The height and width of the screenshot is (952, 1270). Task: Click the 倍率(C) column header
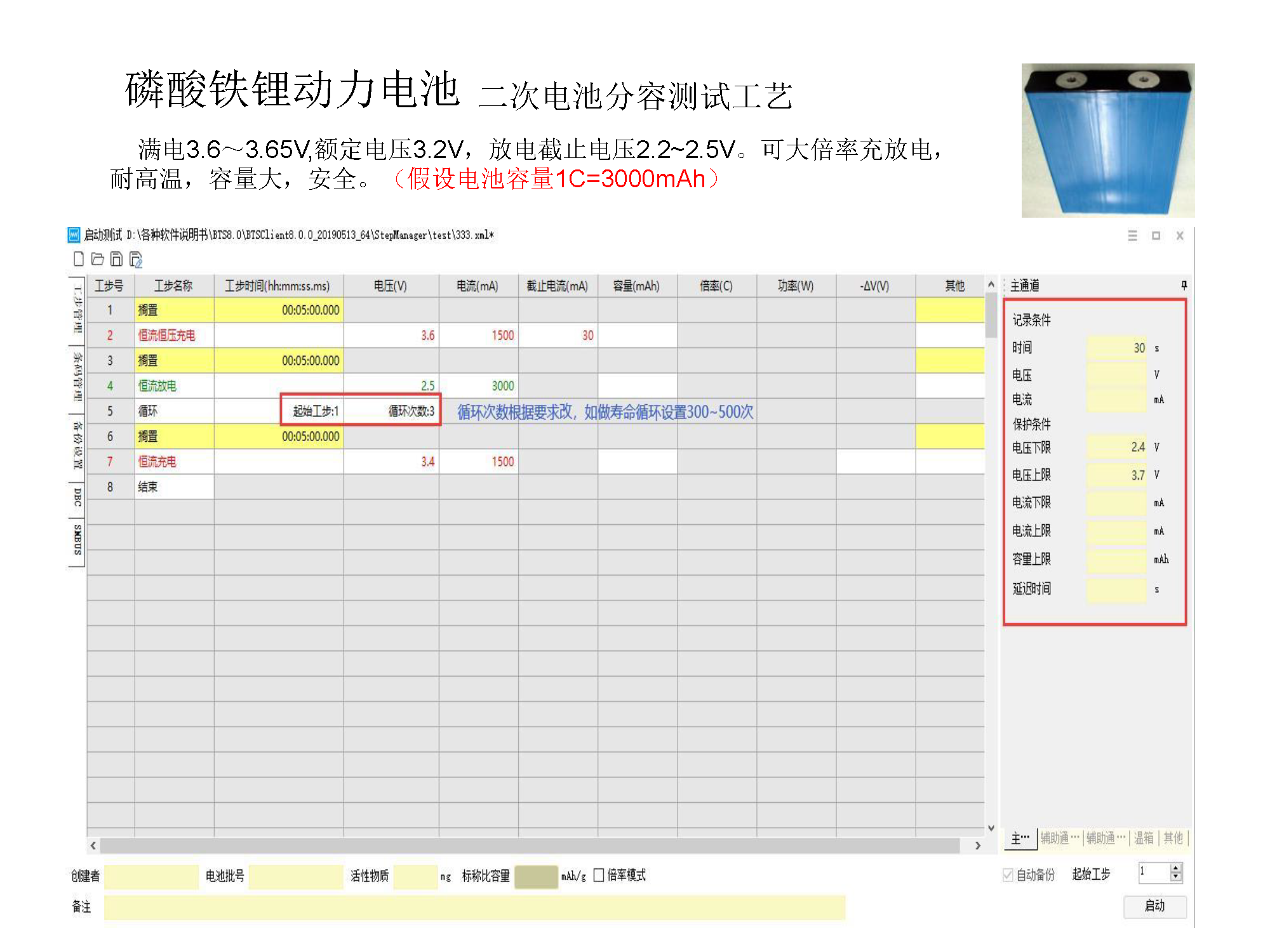(x=716, y=286)
